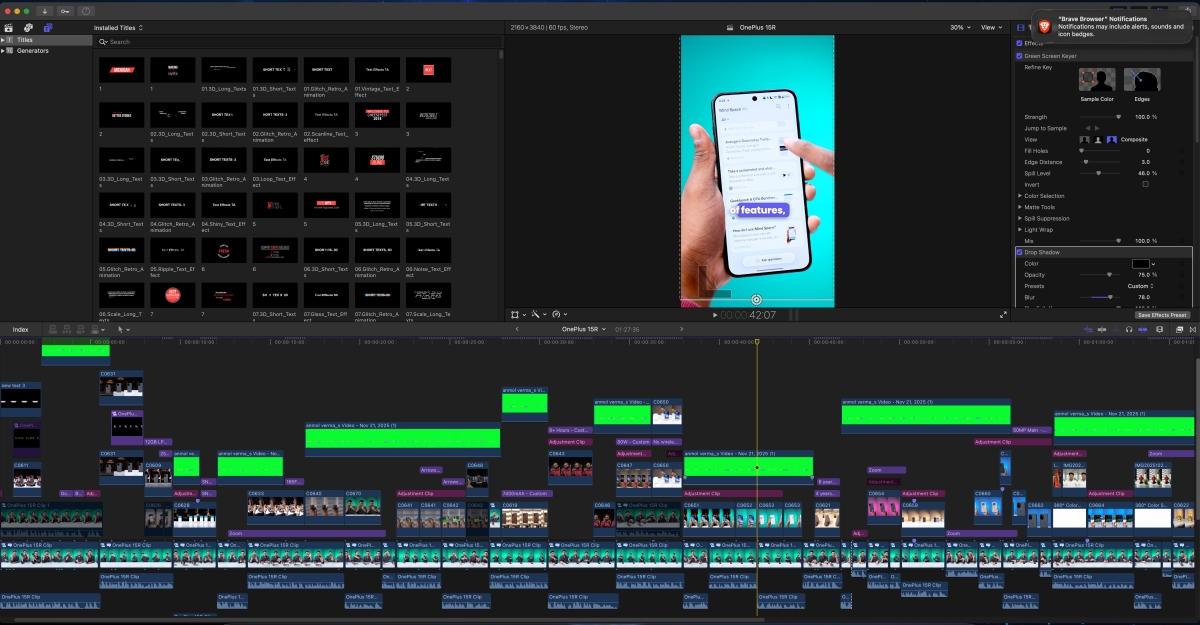1200x625 pixels.
Task: Go forward in timeline history
Action: [682, 329]
